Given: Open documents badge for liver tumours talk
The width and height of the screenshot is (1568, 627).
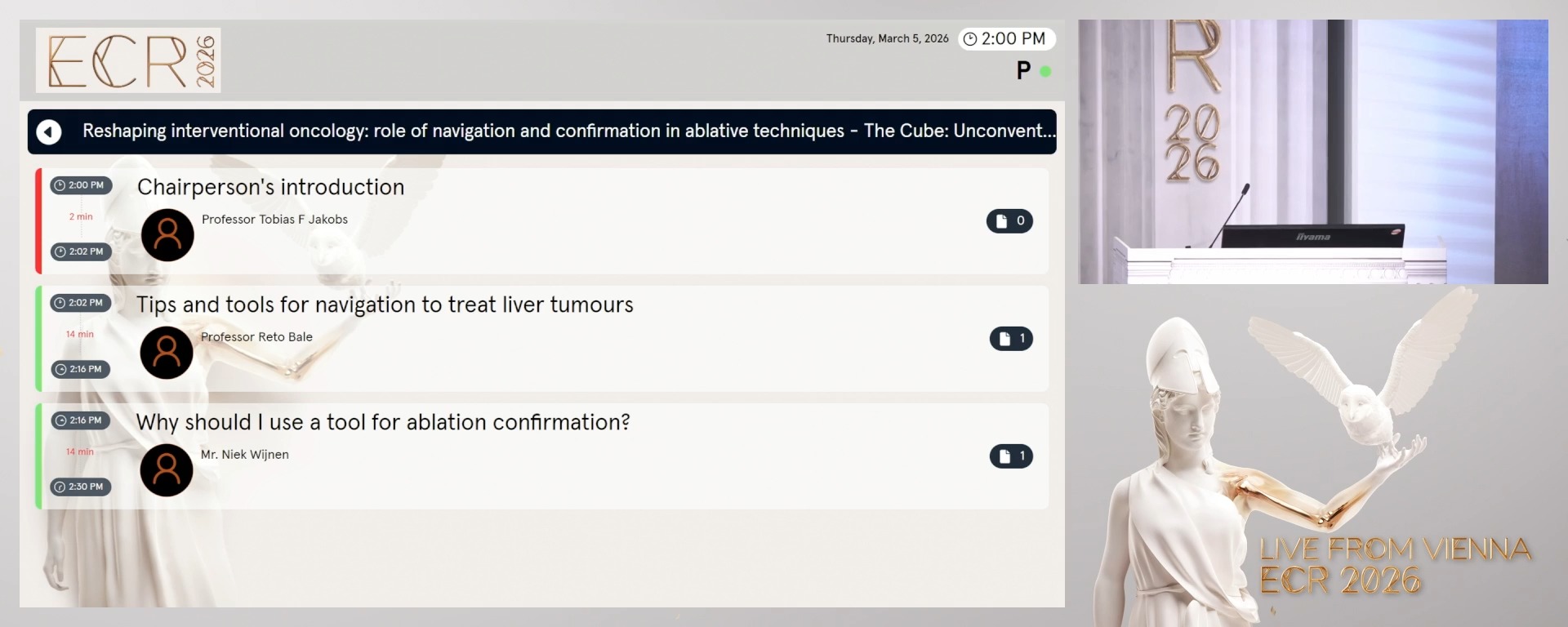Looking at the screenshot, I should (1011, 339).
